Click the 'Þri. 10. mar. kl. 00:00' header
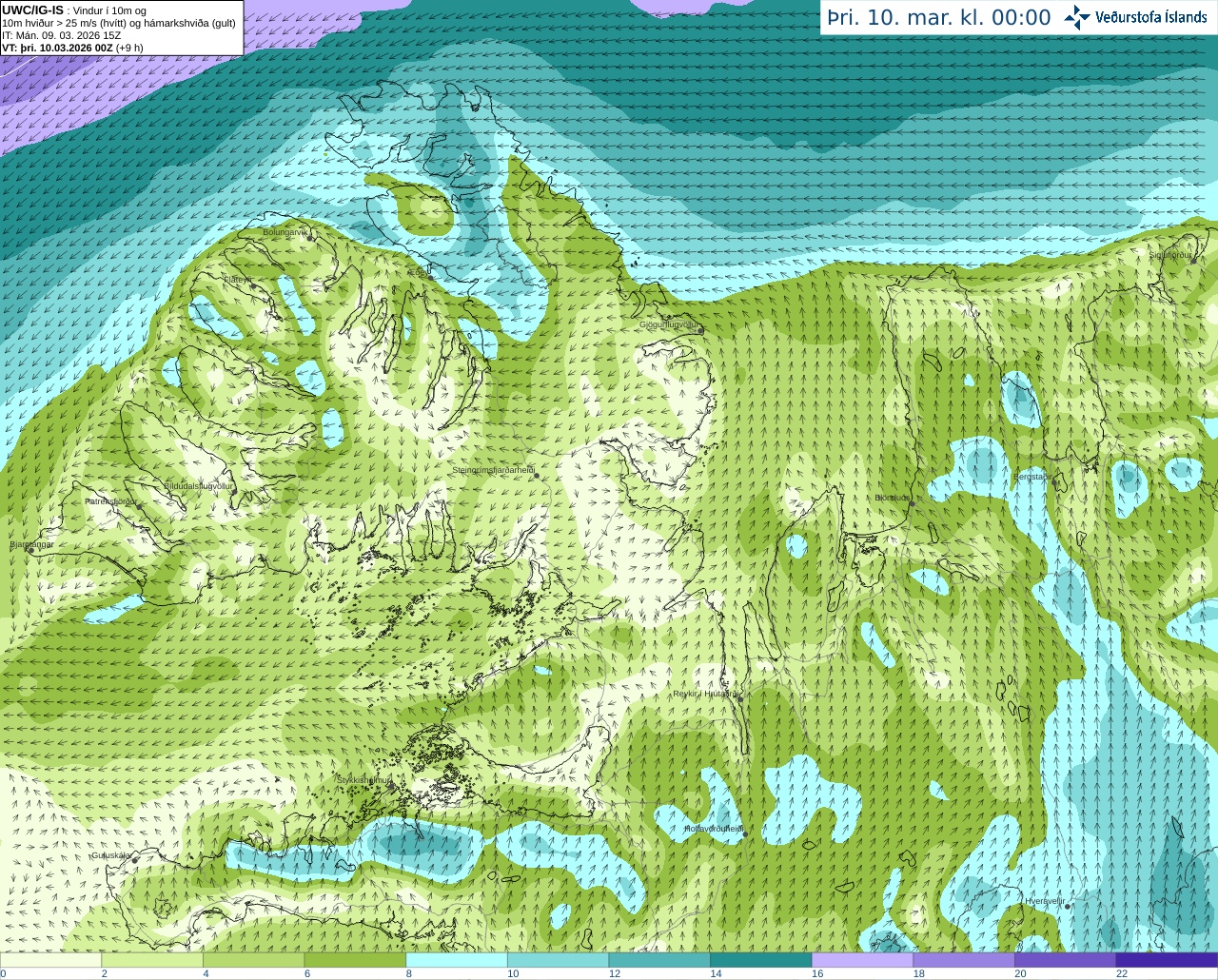1218x980 pixels. click(938, 18)
